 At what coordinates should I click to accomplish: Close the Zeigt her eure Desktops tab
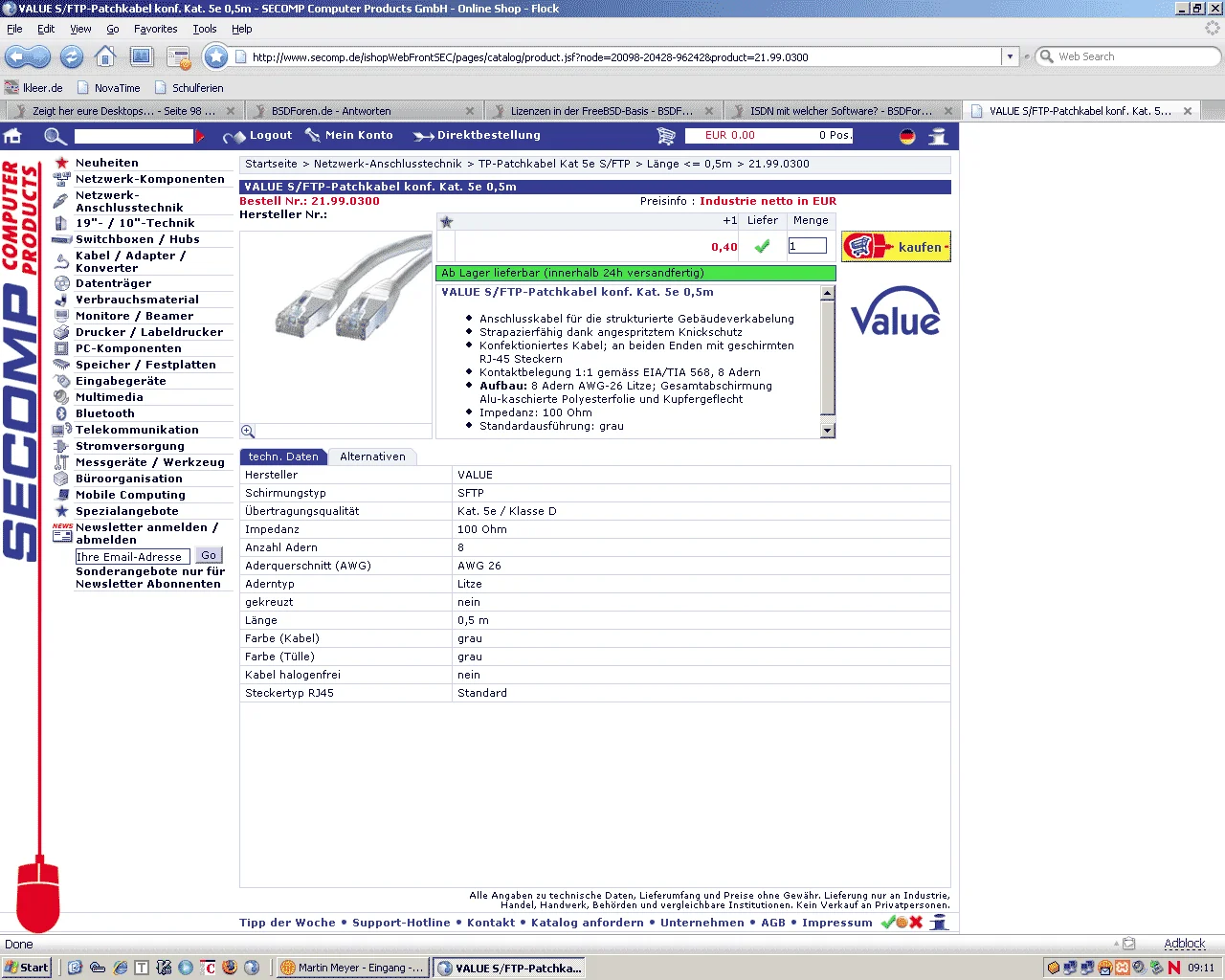230,111
